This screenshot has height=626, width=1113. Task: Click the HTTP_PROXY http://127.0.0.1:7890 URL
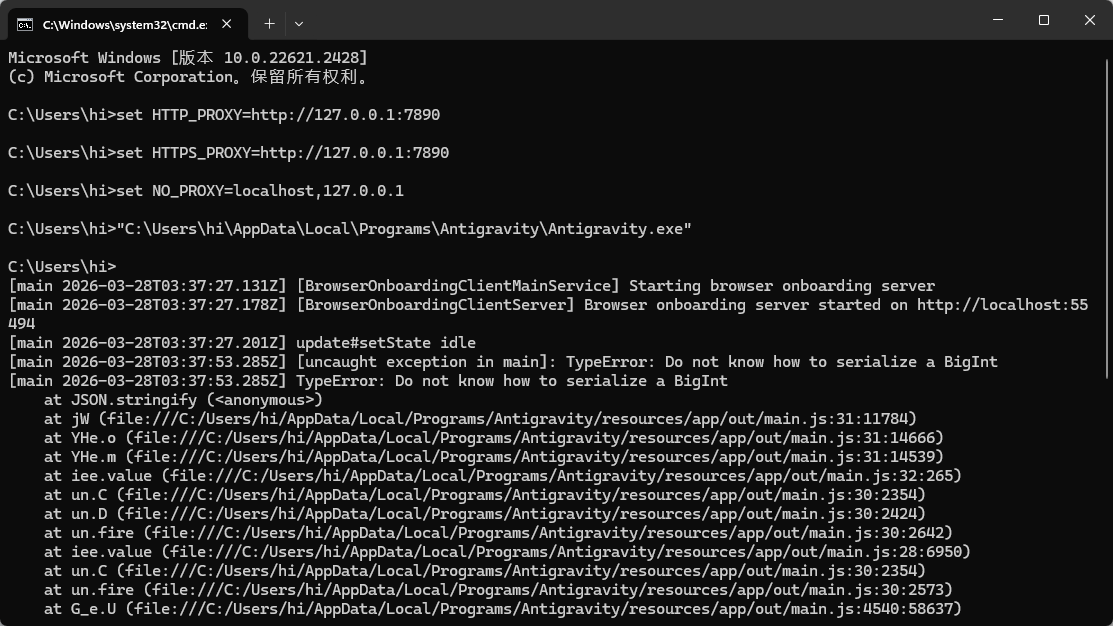[345, 115]
